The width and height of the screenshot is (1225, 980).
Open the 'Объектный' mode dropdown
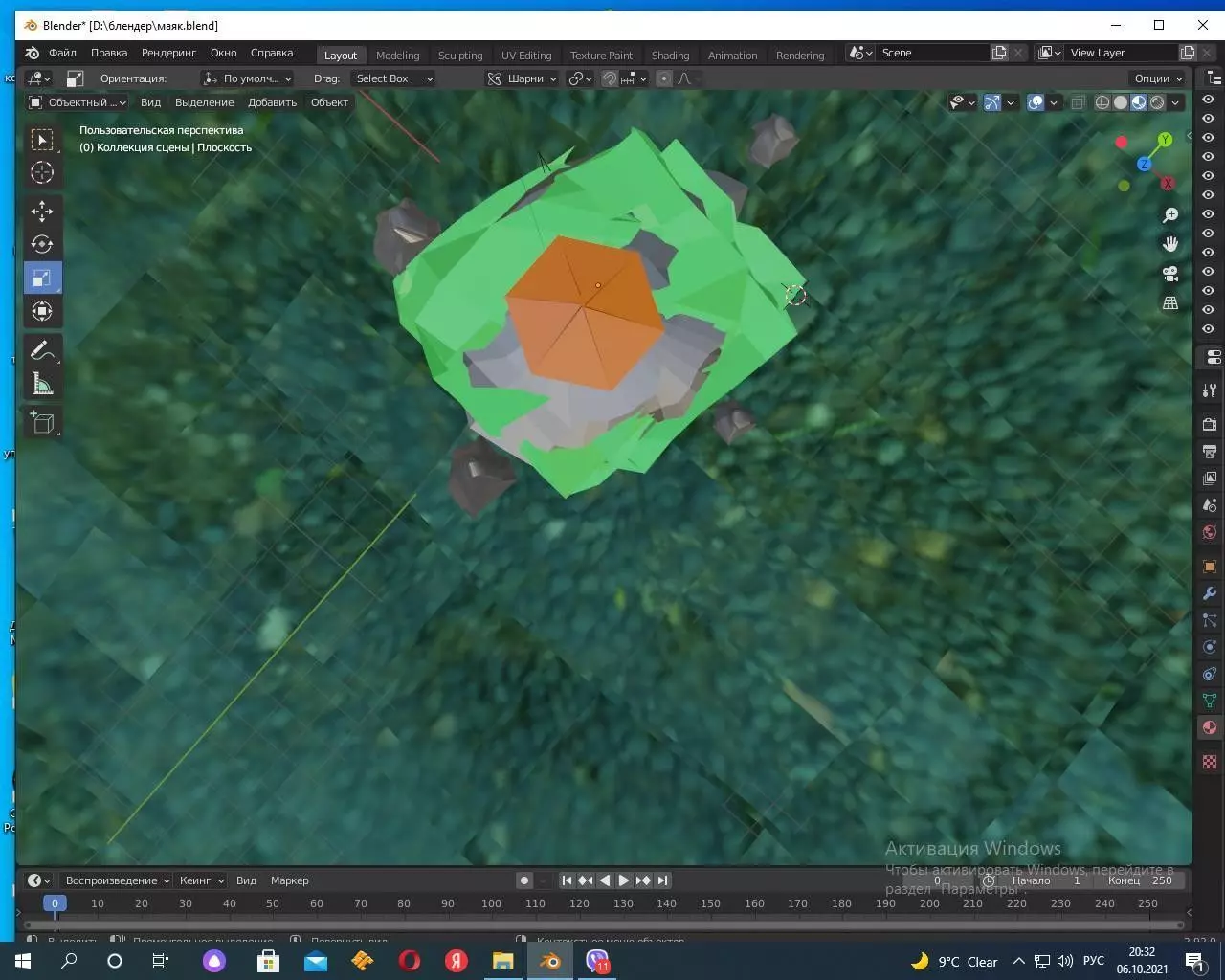coord(77,102)
